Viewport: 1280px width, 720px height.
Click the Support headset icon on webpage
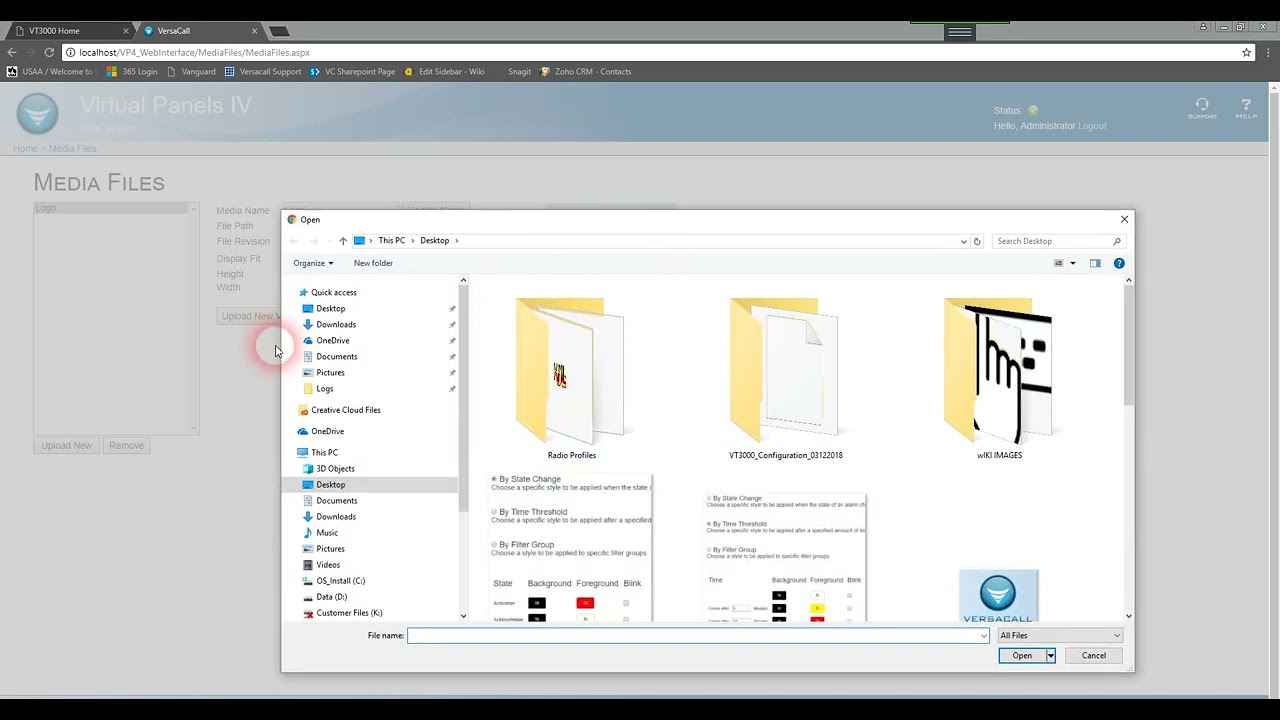[1202, 107]
